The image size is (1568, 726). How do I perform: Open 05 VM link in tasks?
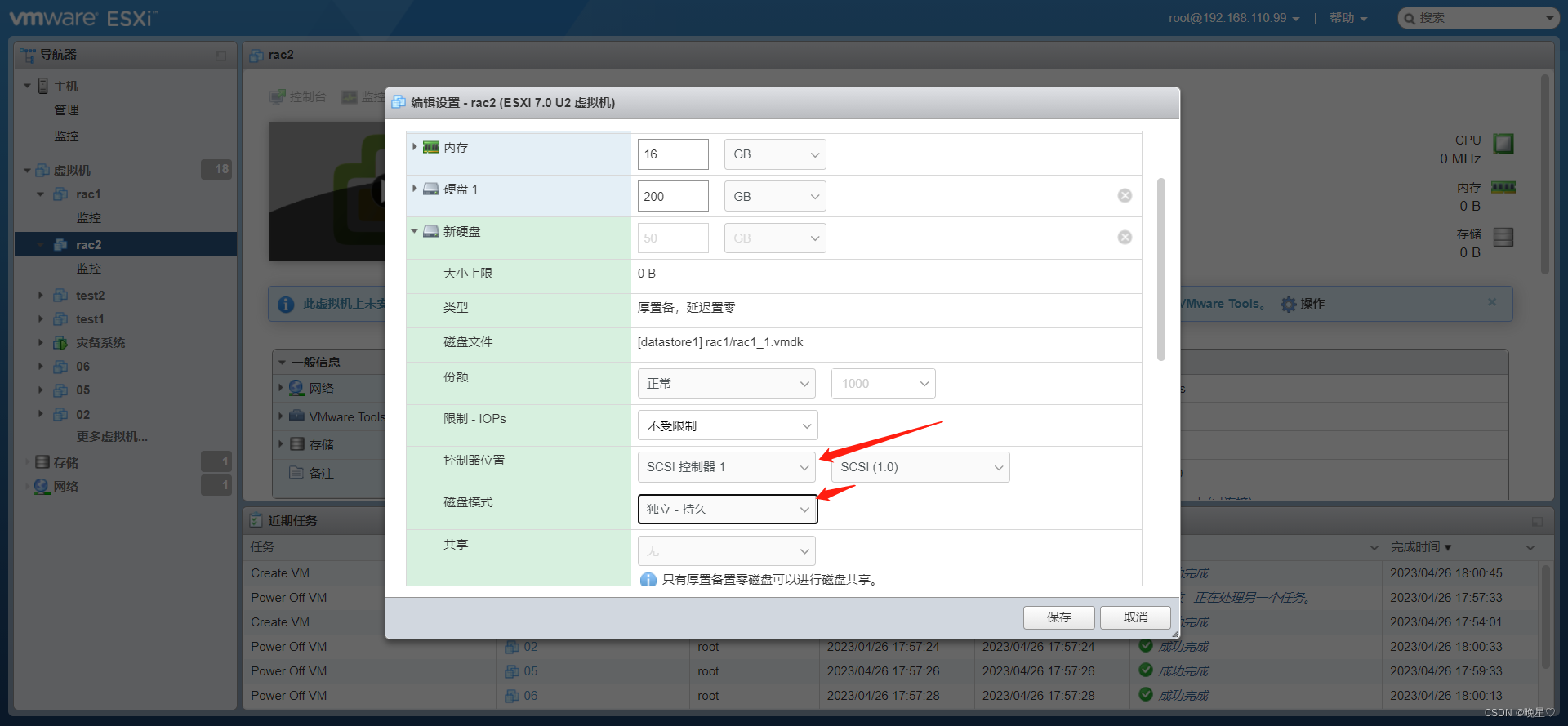(531, 671)
